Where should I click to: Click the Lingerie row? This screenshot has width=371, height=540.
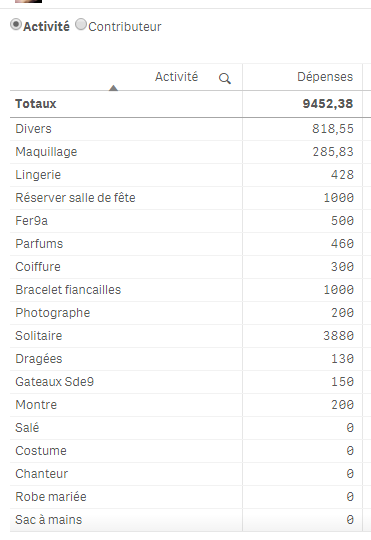[186, 175]
